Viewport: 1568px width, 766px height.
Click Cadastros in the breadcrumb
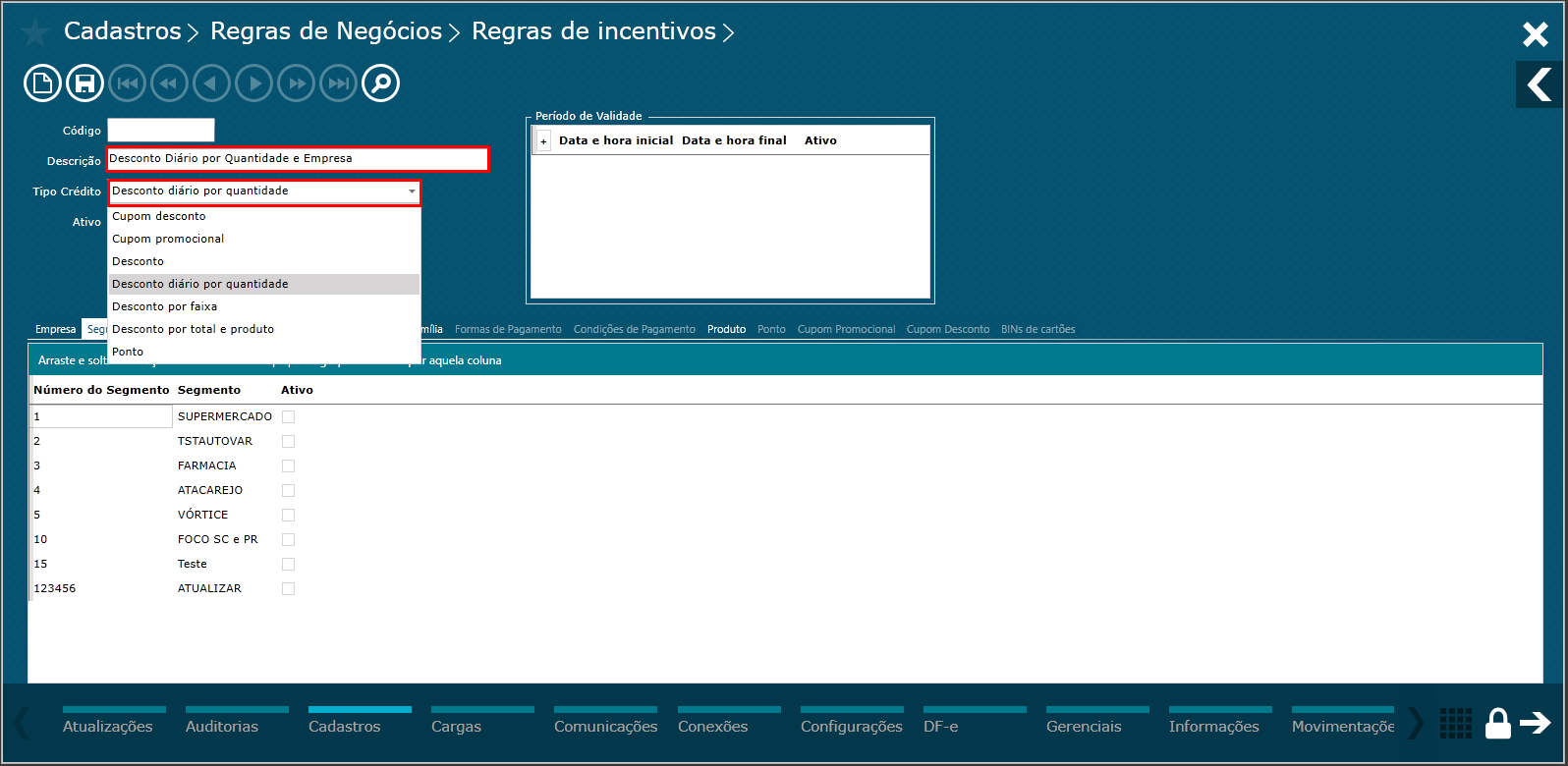[x=123, y=31]
